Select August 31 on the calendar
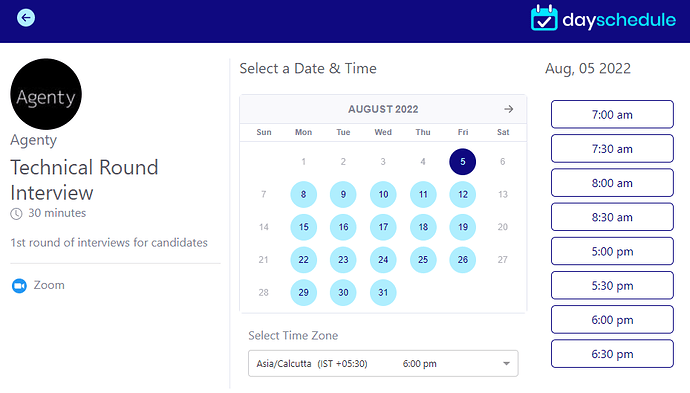The width and height of the screenshot is (690, 393). pos(383,292)
